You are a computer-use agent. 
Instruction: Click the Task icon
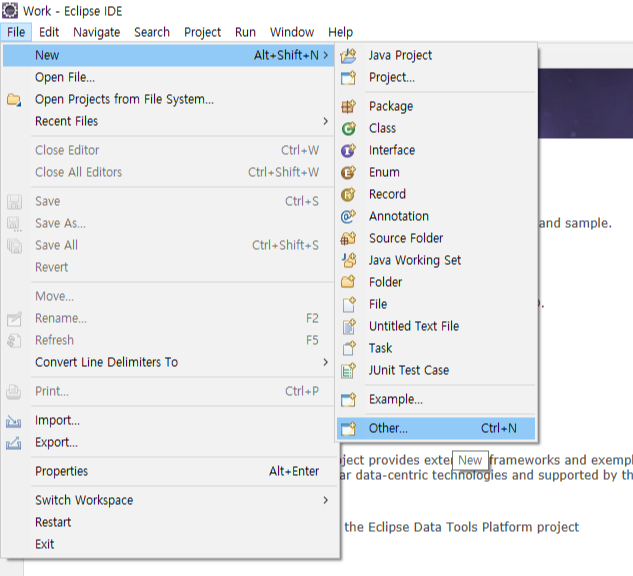[x=348, y=348]
